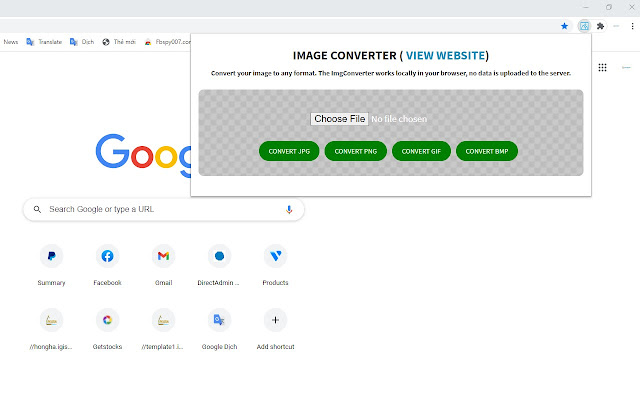Click the CONVERT GIF button
The width and height of the screenshot is (640, 400).
[x=421, y=151]
